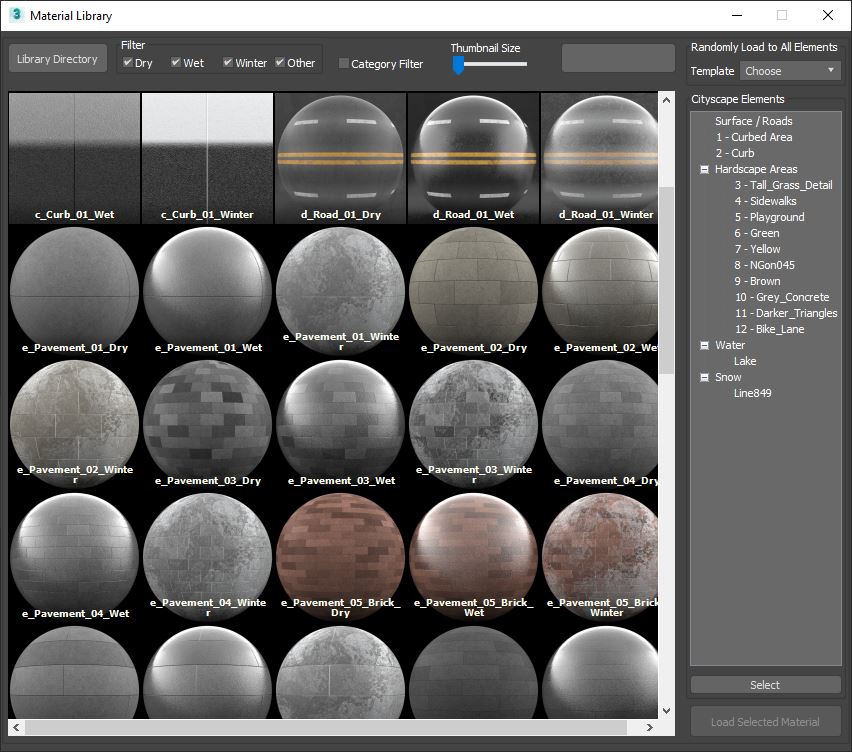Select 4 - Sidewalks in Cityscape Elements

tap(765, 201)
